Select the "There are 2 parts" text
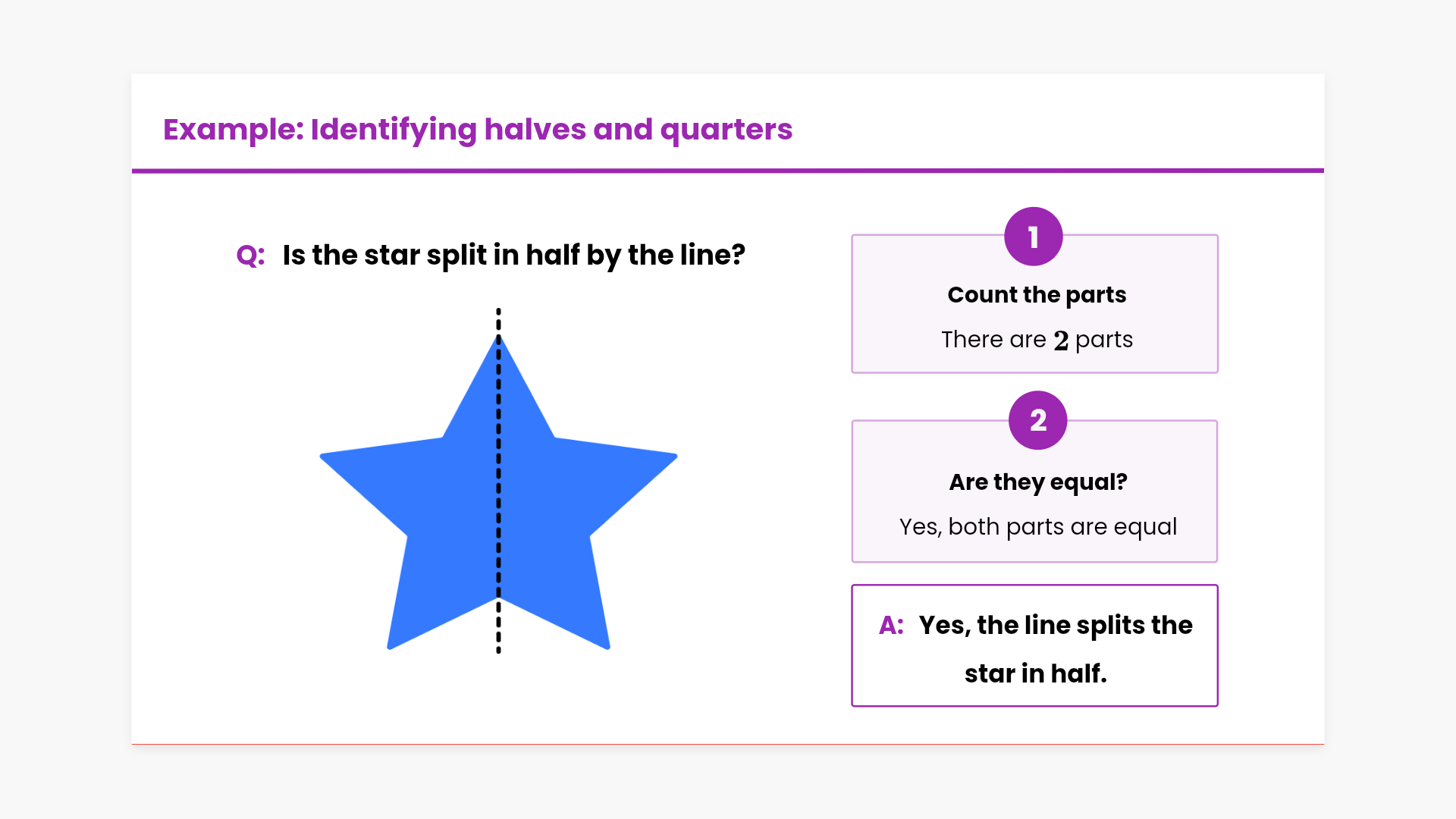This screenshot has height=819, width=1456. 1037,340
